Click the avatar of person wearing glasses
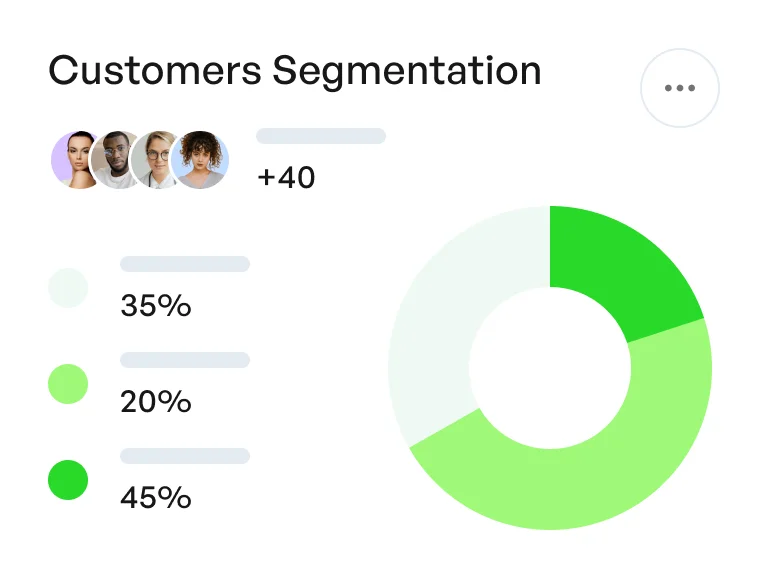The width and height of the screenshot is (768, 576). (156, 160)
